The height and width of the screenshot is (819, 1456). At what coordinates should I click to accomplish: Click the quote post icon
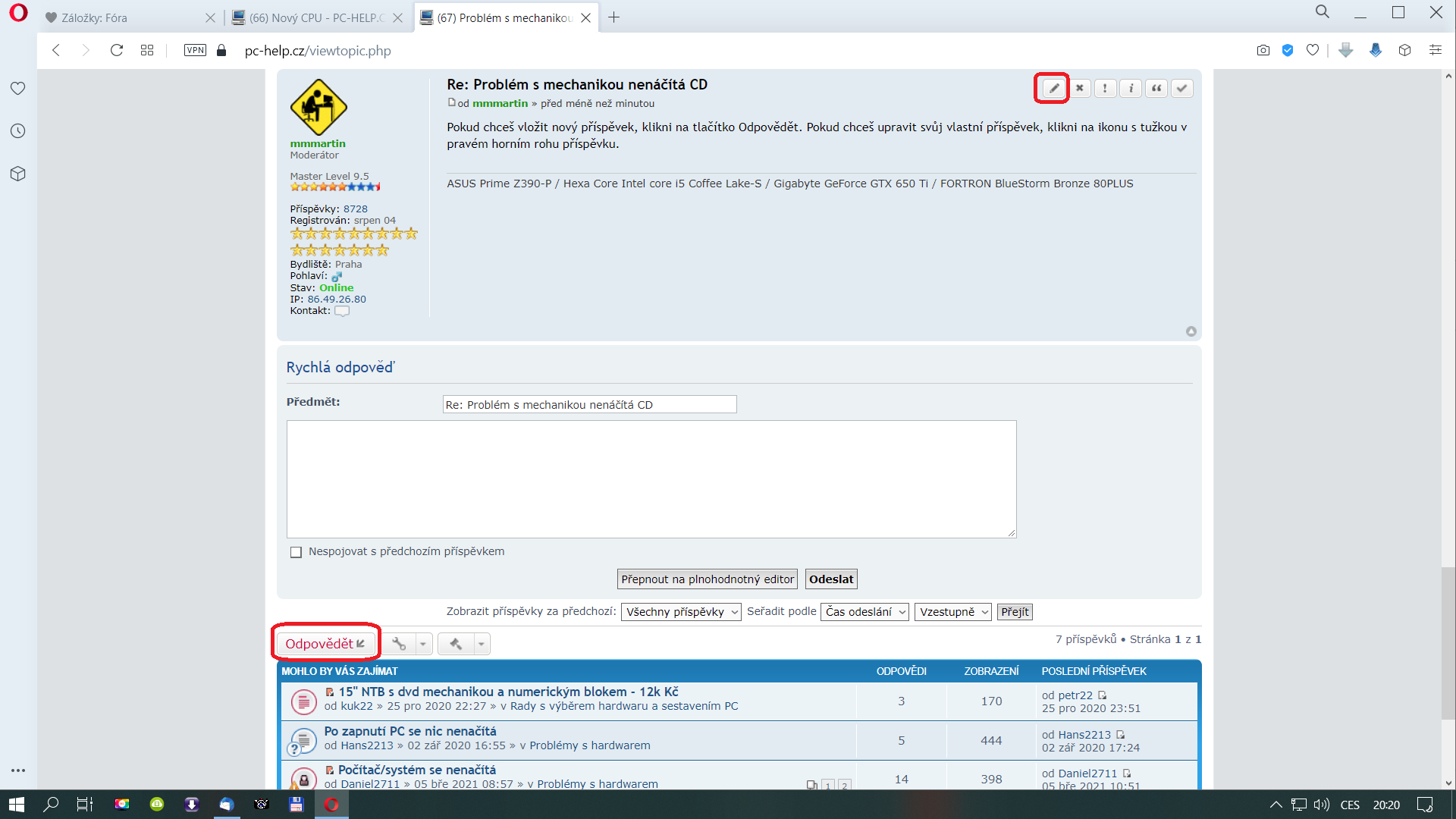click(x=1156, y=88)
